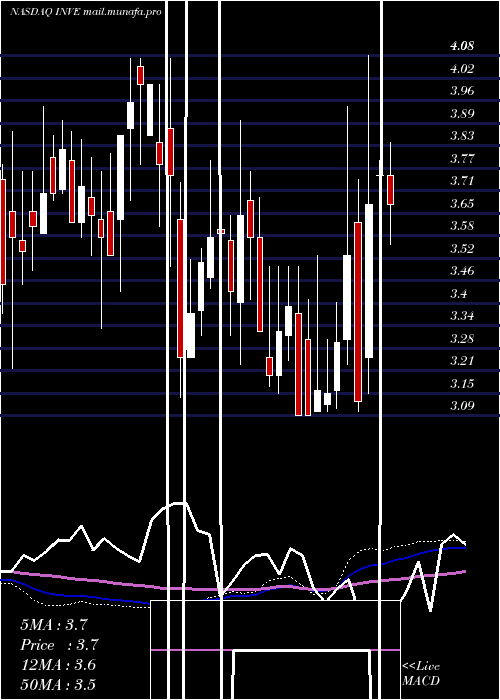Click the 3.58 price axis label

pos(462,226)
